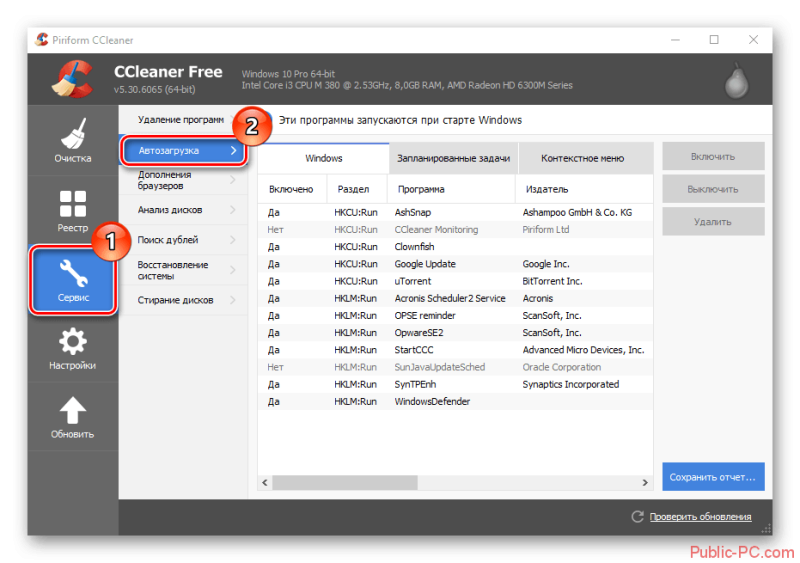Click the refresh icon beside Проверить обновления

point(637,517)
